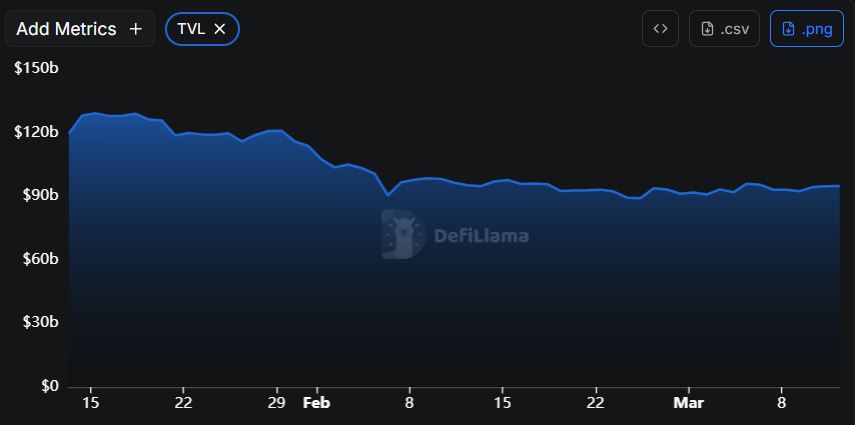Screen dimensions: 855x425
Task: Click the download icon beside .png
Action: point(788,29)
